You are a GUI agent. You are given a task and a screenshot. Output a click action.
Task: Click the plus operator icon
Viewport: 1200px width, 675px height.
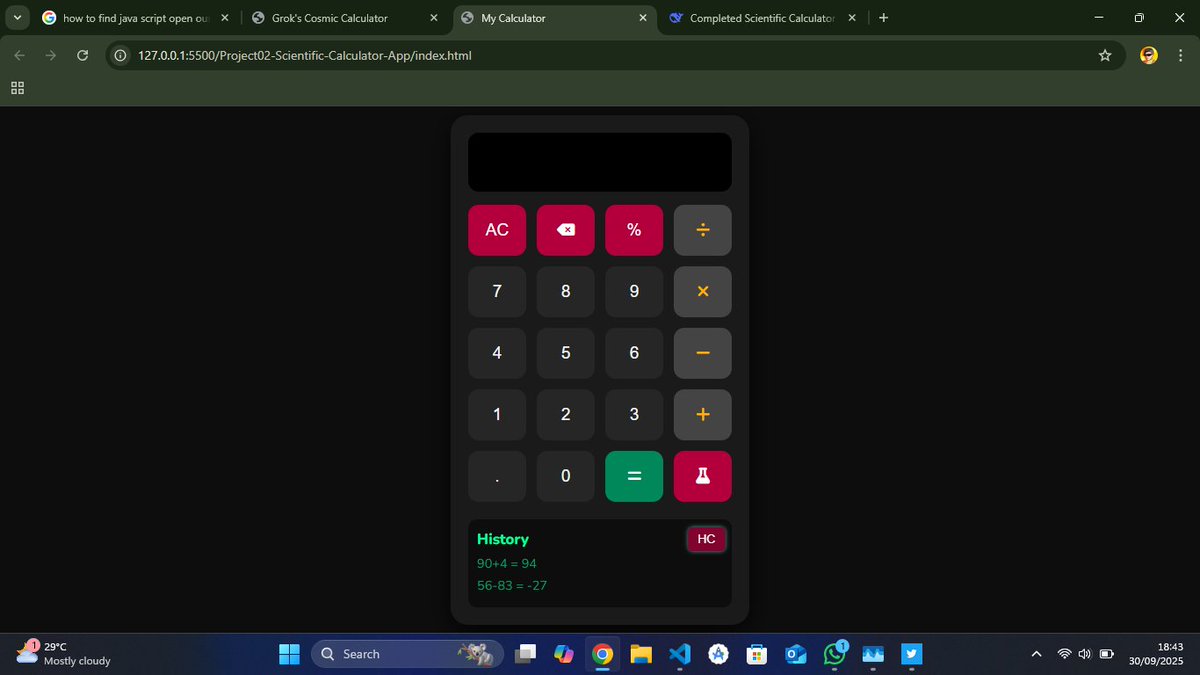click(x=703, y=414)
